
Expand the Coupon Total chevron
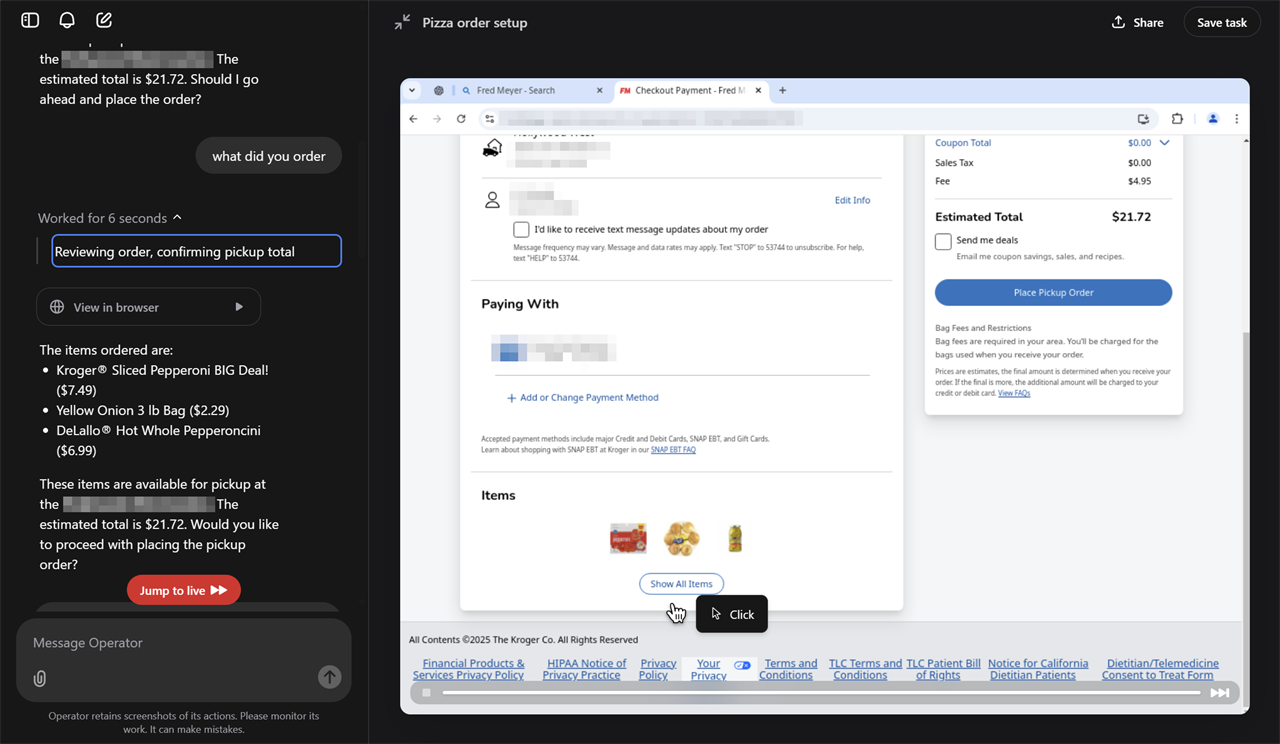click(1164, 143)
